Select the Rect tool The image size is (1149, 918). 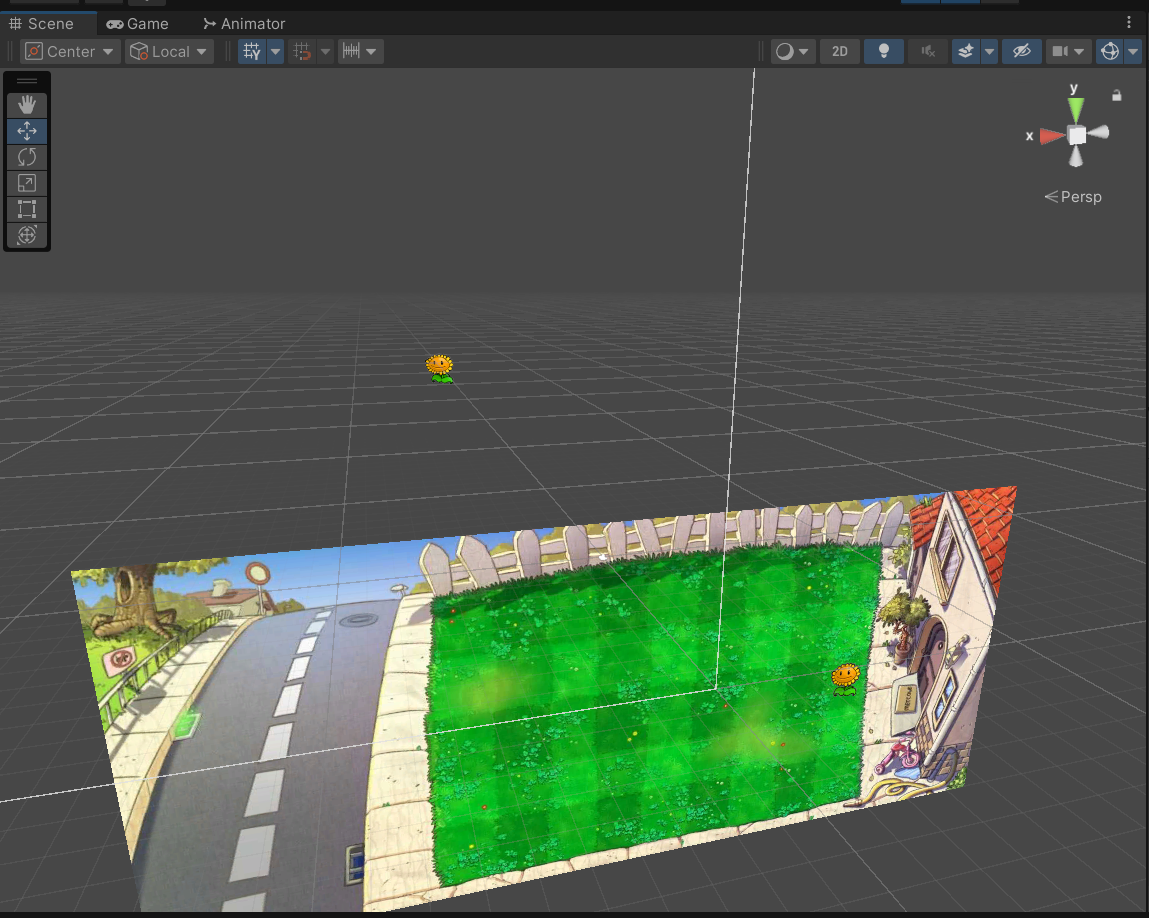point(27,209)
